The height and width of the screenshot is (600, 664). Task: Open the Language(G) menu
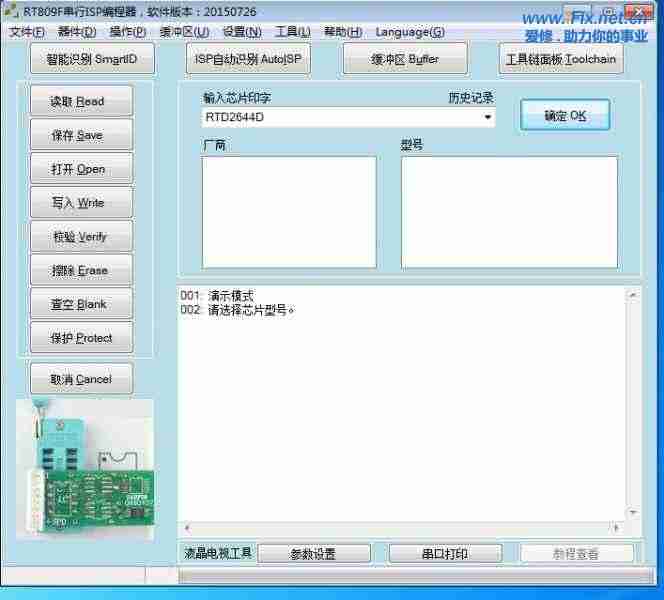410,32
